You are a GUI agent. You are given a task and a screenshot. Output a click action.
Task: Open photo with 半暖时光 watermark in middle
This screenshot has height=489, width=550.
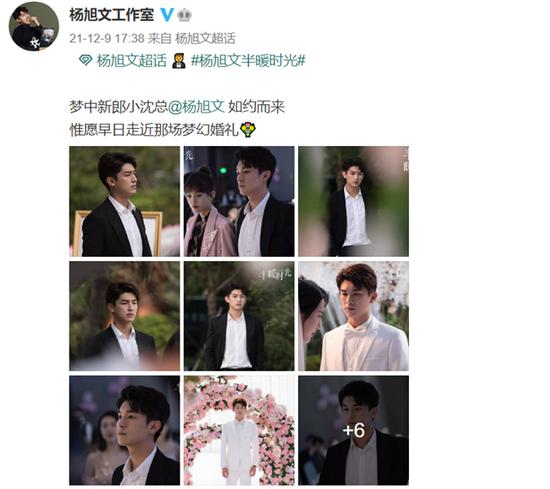pyautogui.click(x=239, y=316)
